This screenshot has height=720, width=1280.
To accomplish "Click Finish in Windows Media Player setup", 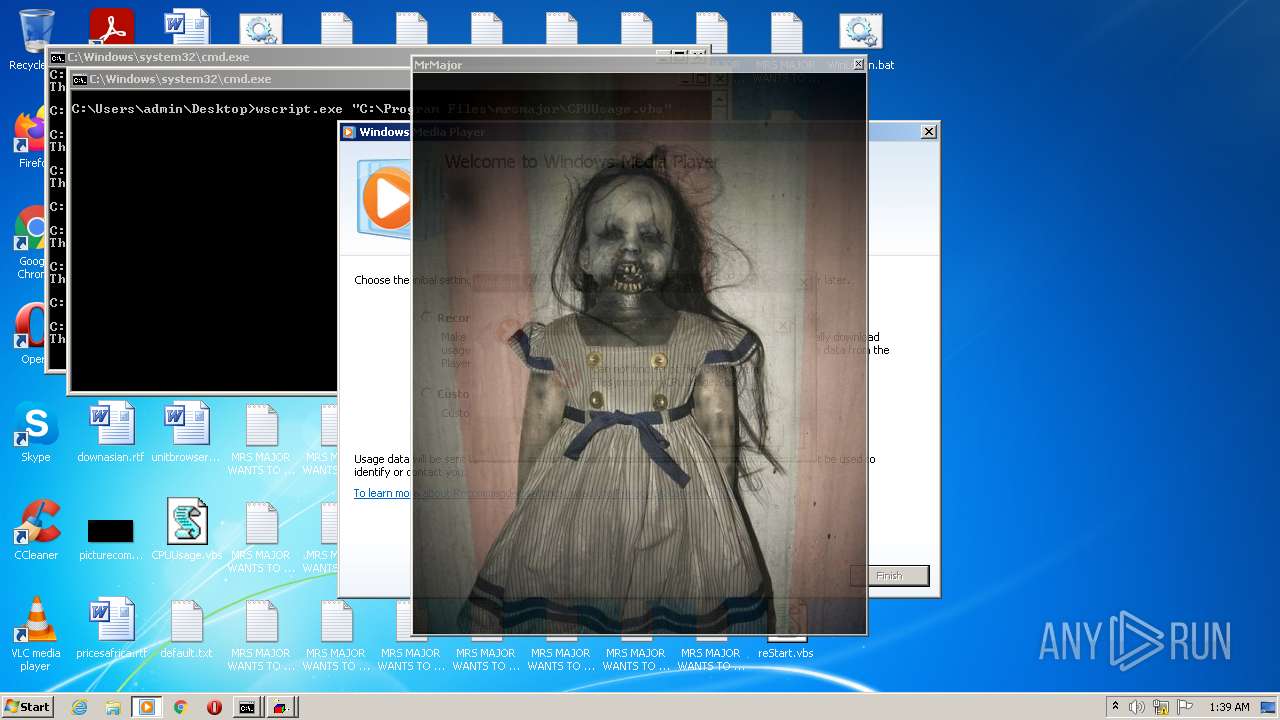I will click(889, 575).
